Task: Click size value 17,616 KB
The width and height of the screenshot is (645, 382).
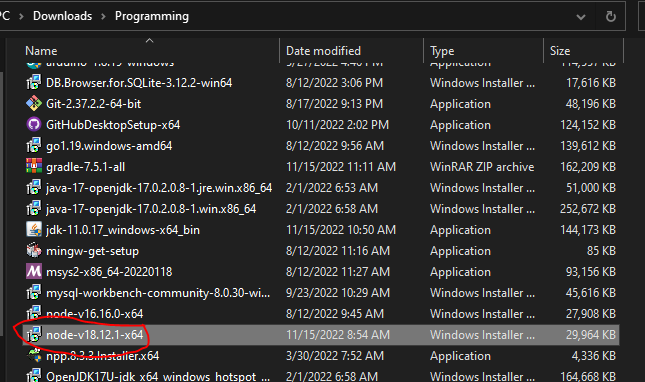Action: pos(591,83)
